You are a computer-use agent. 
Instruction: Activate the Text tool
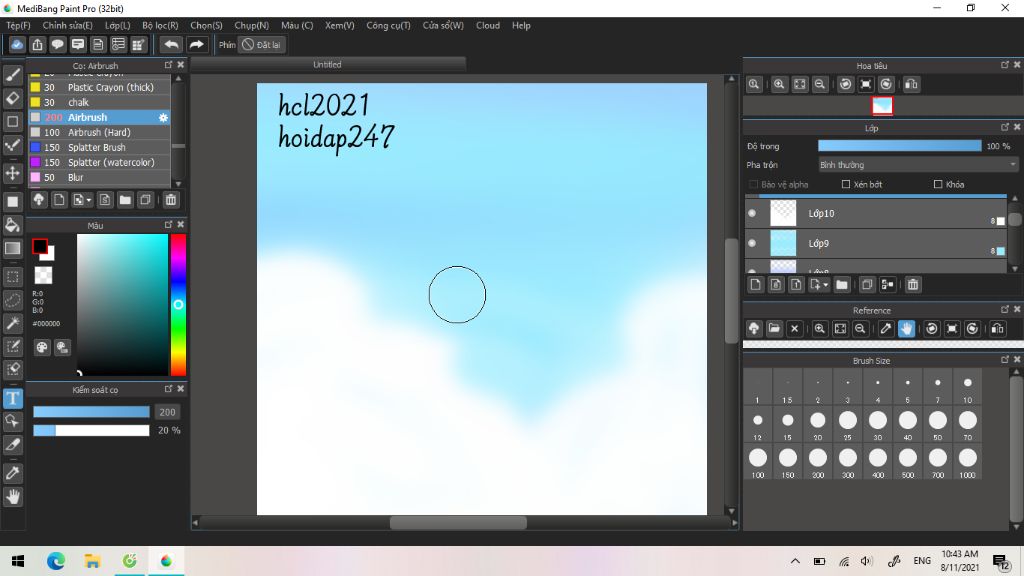tap(12, 398)
